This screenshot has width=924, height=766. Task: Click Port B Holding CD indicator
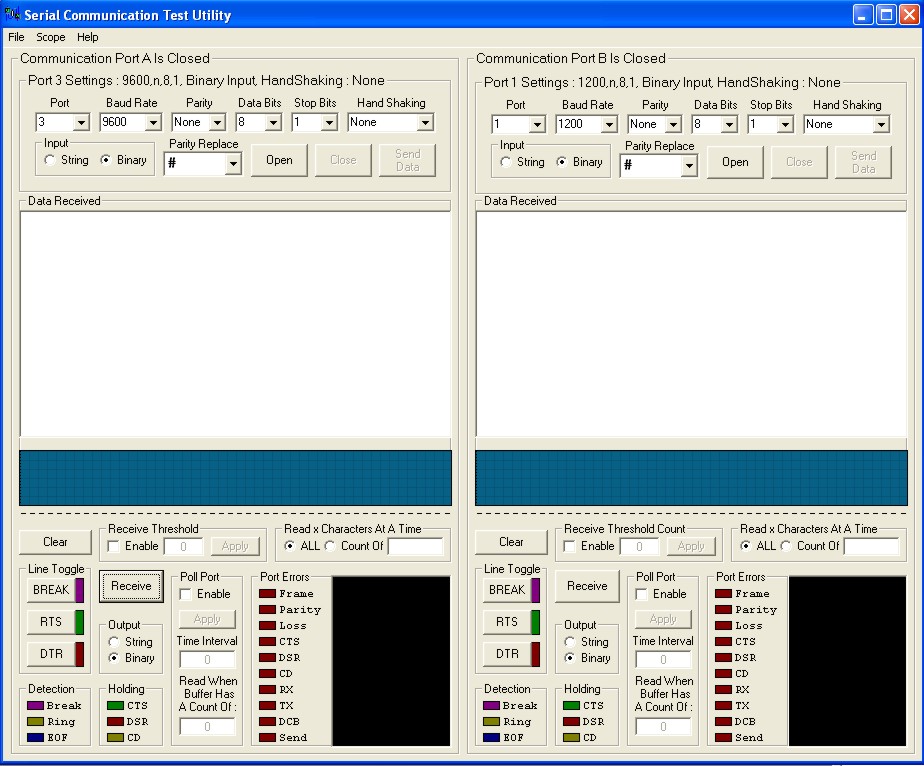coord(572,737)
